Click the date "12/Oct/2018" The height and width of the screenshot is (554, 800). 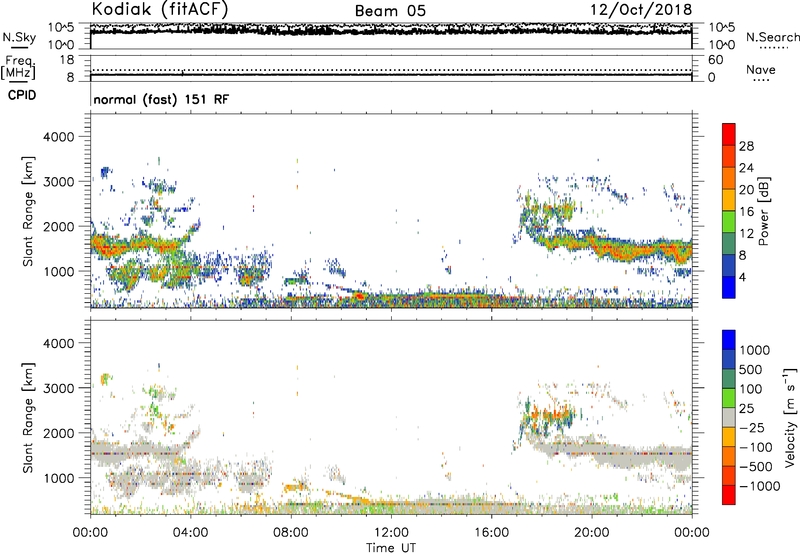coord(641,10)
